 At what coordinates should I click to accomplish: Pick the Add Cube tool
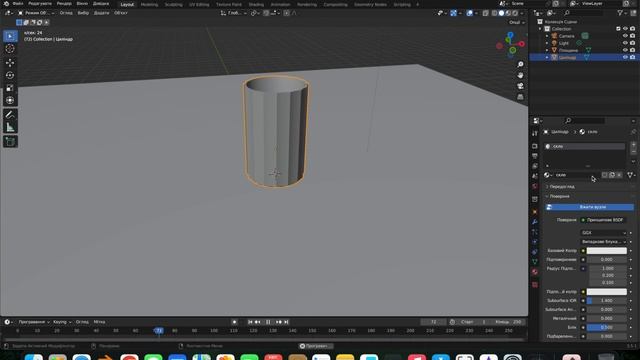pos(10,142)
